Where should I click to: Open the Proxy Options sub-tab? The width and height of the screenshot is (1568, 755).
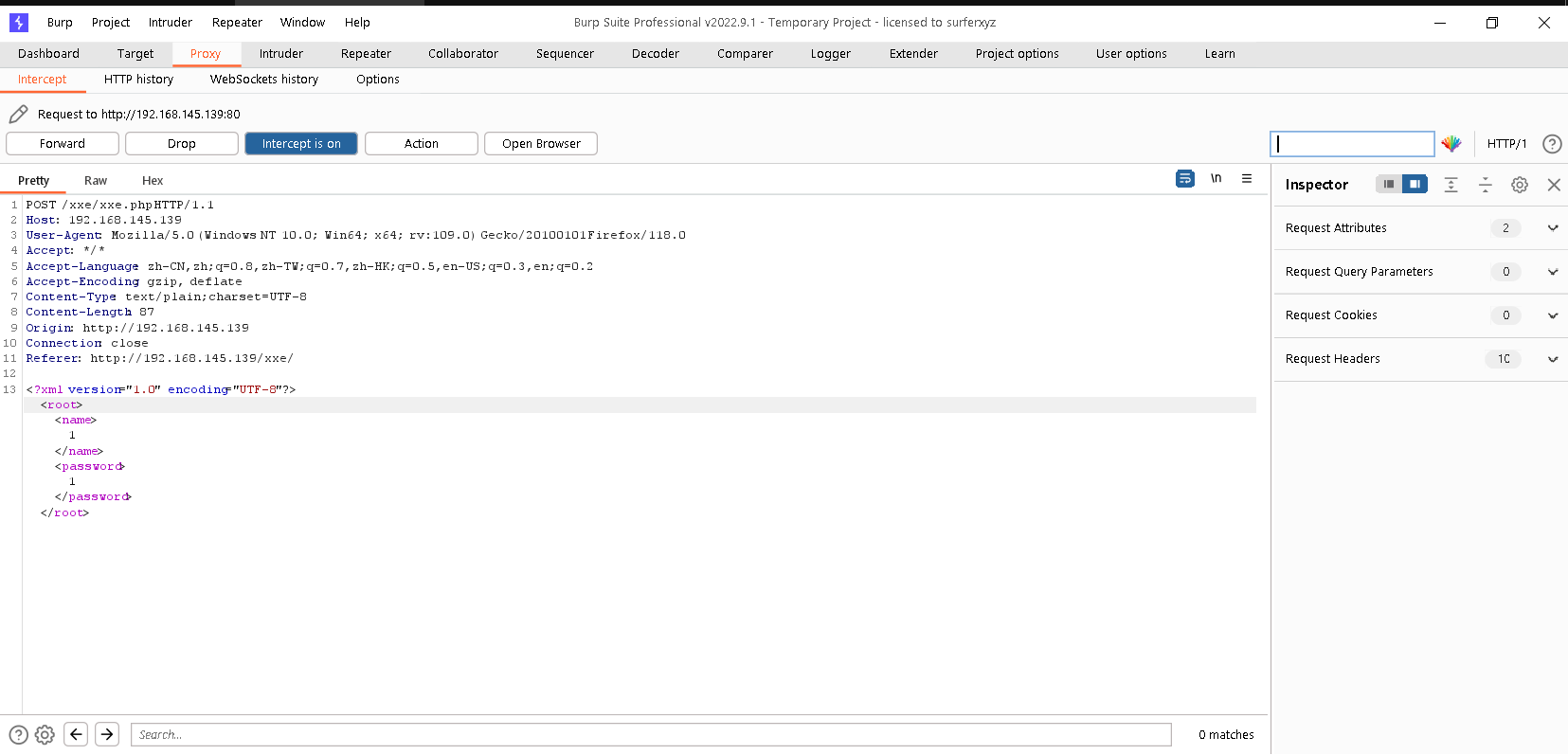tap(378, 80)
